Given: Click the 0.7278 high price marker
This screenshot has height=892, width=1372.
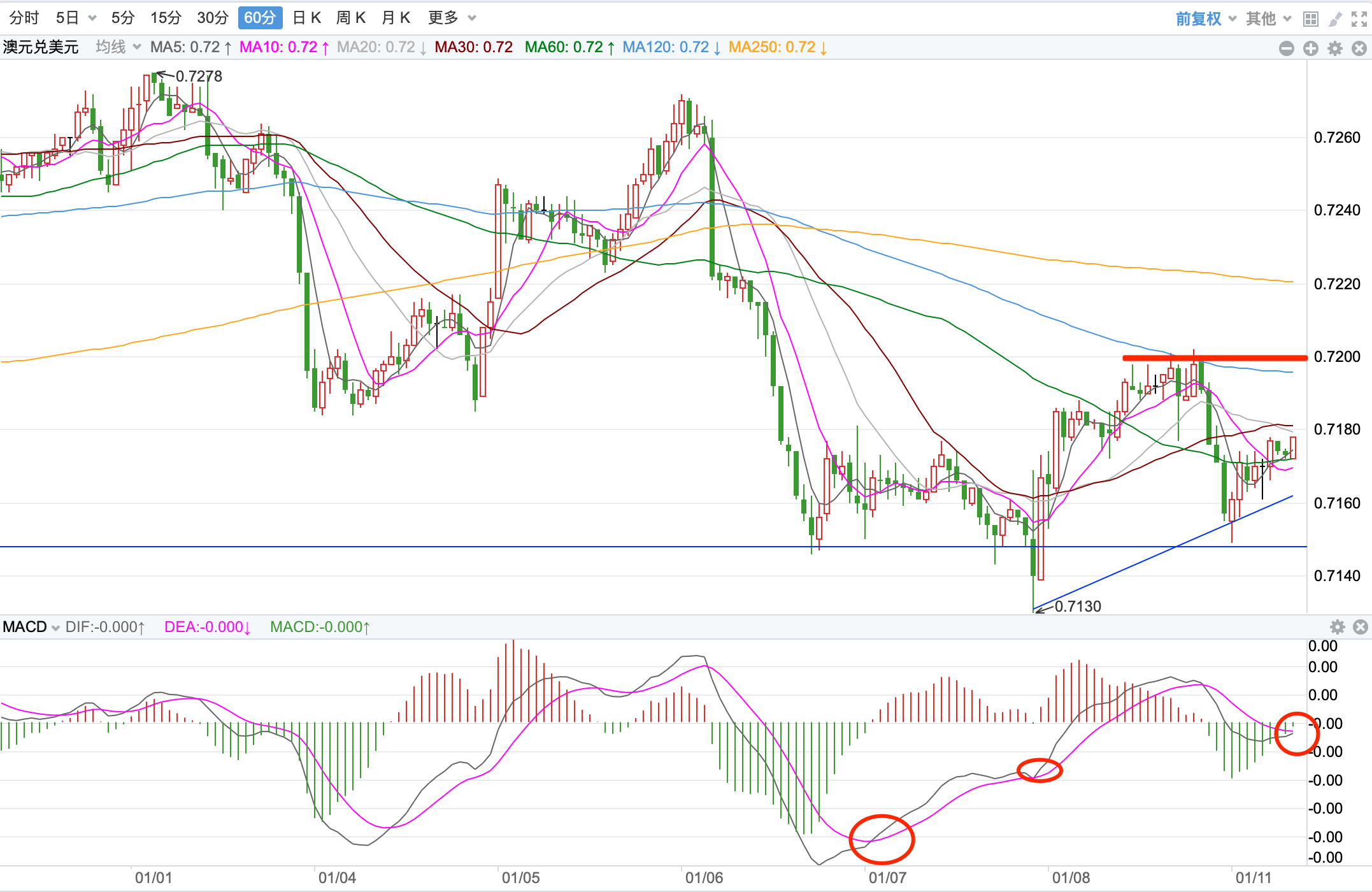Looking at the screenshot, I should (199, 76).
